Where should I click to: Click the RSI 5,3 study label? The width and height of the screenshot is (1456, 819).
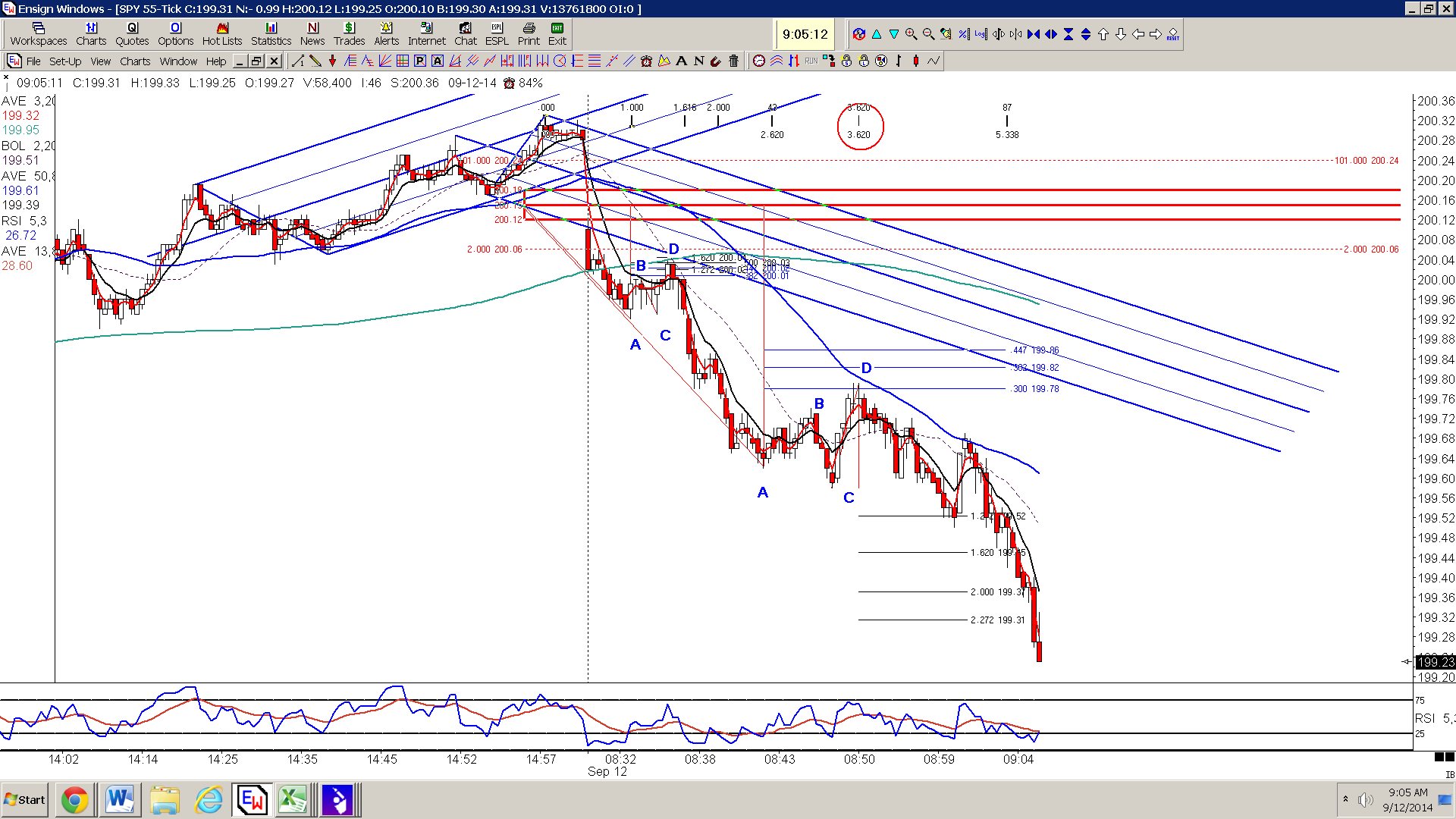click(x=24, y=221)
